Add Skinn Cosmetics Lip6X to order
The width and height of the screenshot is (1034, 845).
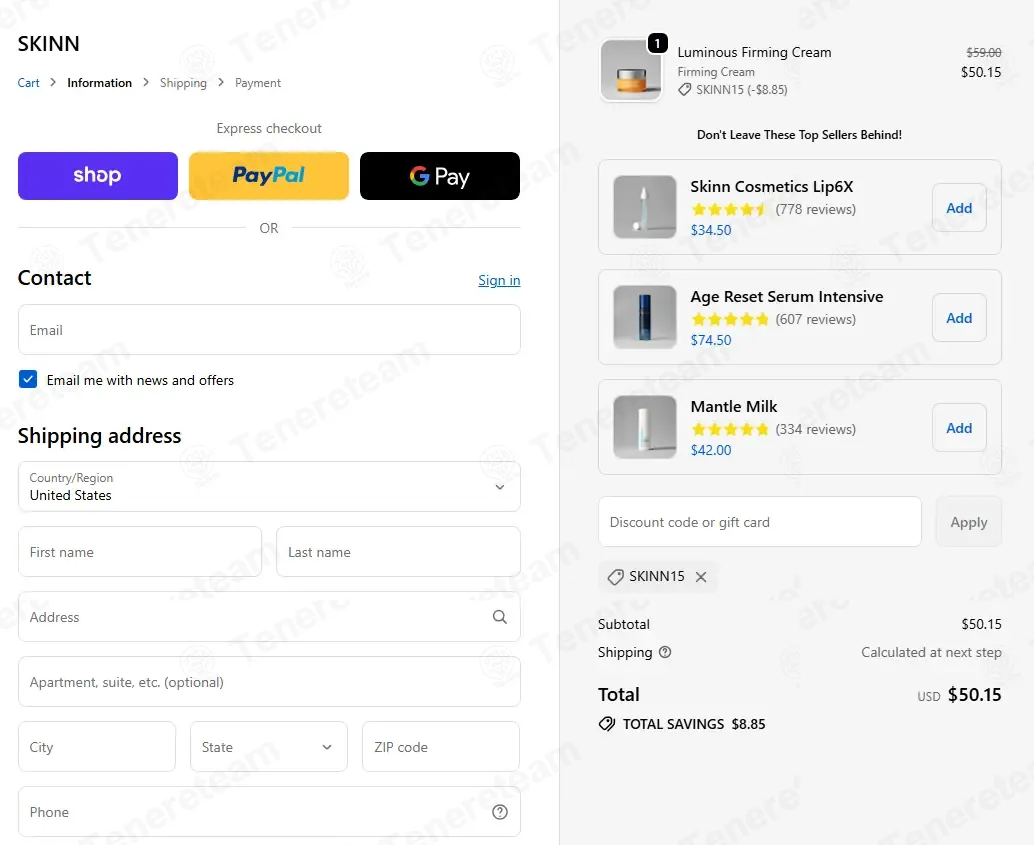[x=959, y=208]
